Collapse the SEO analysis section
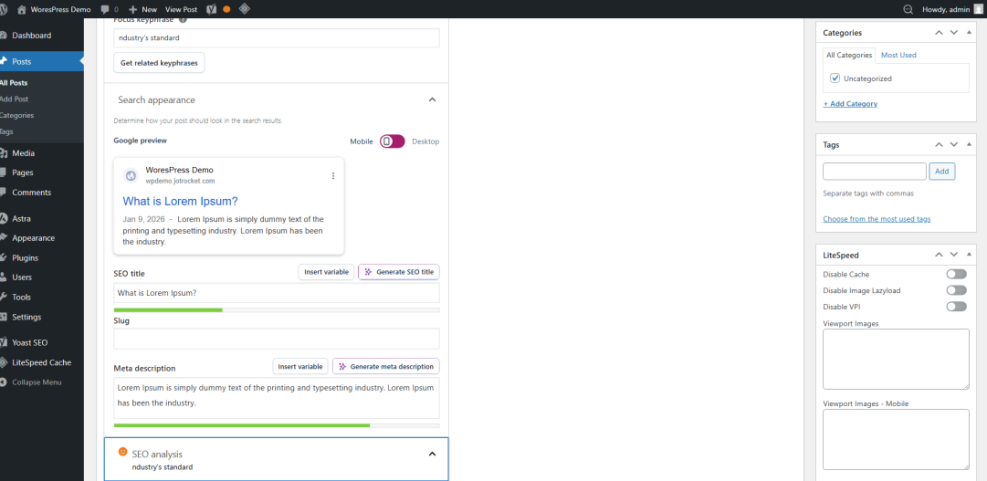Viewport: 987px width, 481px height. (x=432, y=454)
